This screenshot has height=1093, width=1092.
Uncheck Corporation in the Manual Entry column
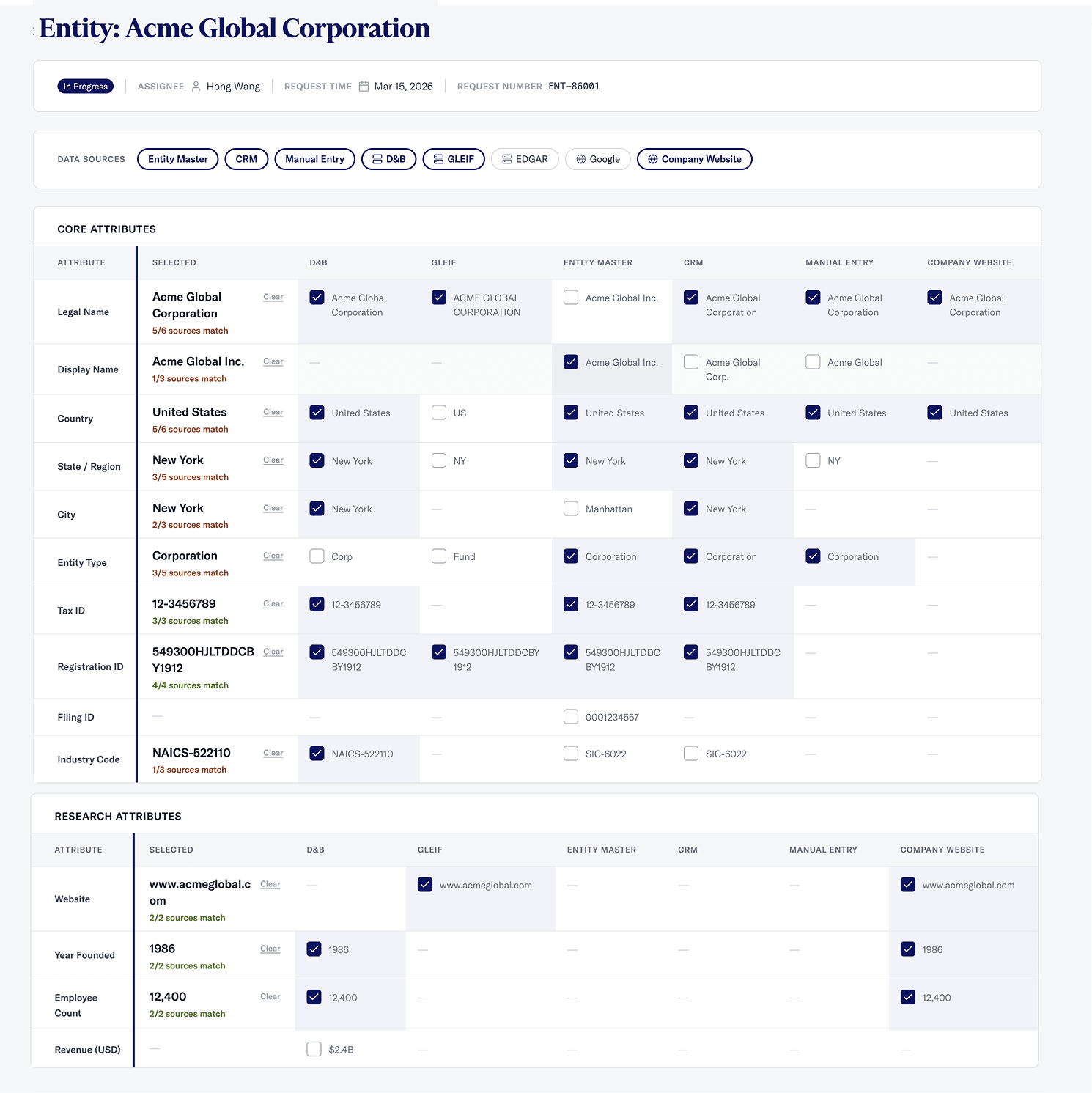(x=813, y=556)
